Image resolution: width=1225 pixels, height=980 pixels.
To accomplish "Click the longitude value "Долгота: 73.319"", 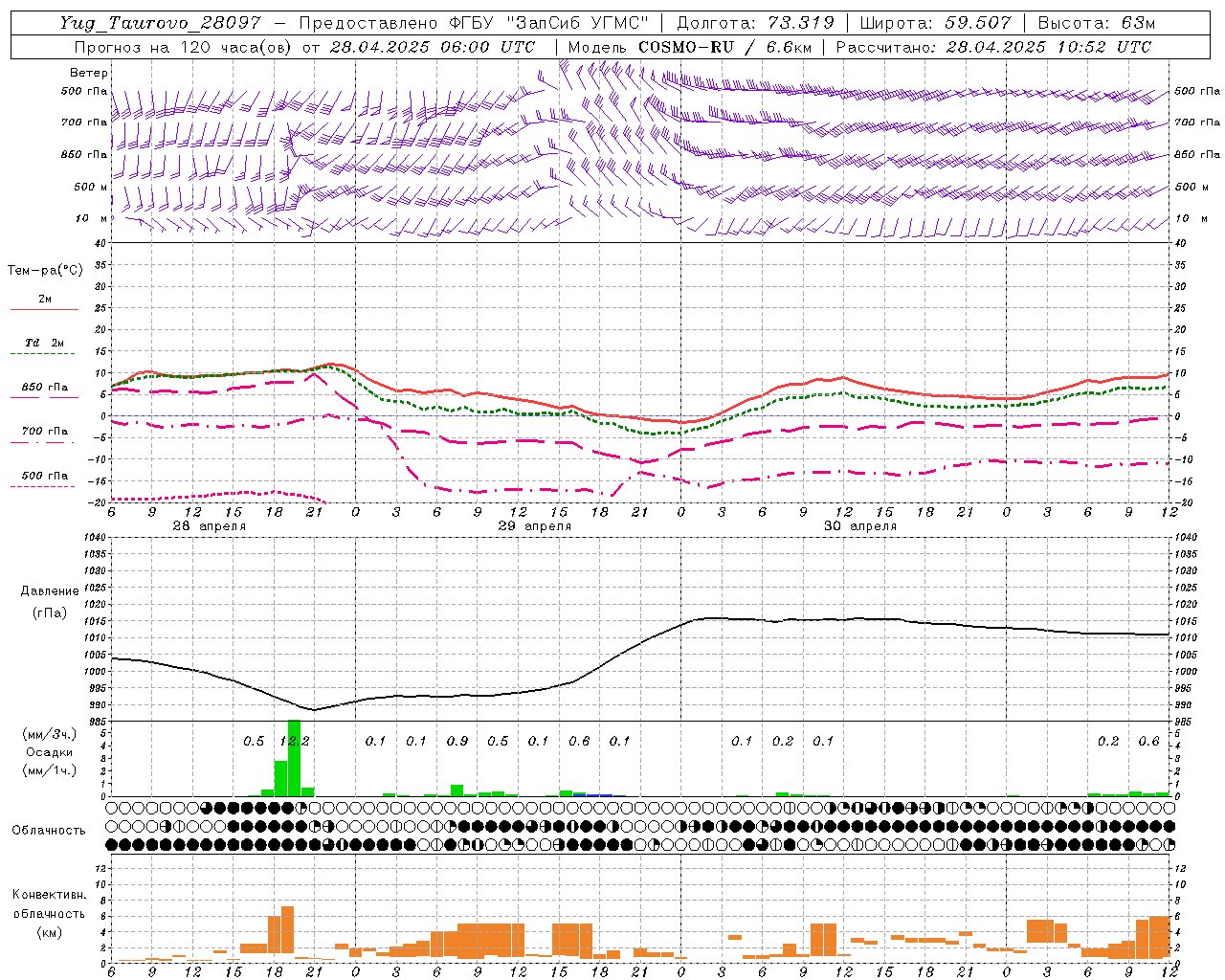I will [755, 23].
